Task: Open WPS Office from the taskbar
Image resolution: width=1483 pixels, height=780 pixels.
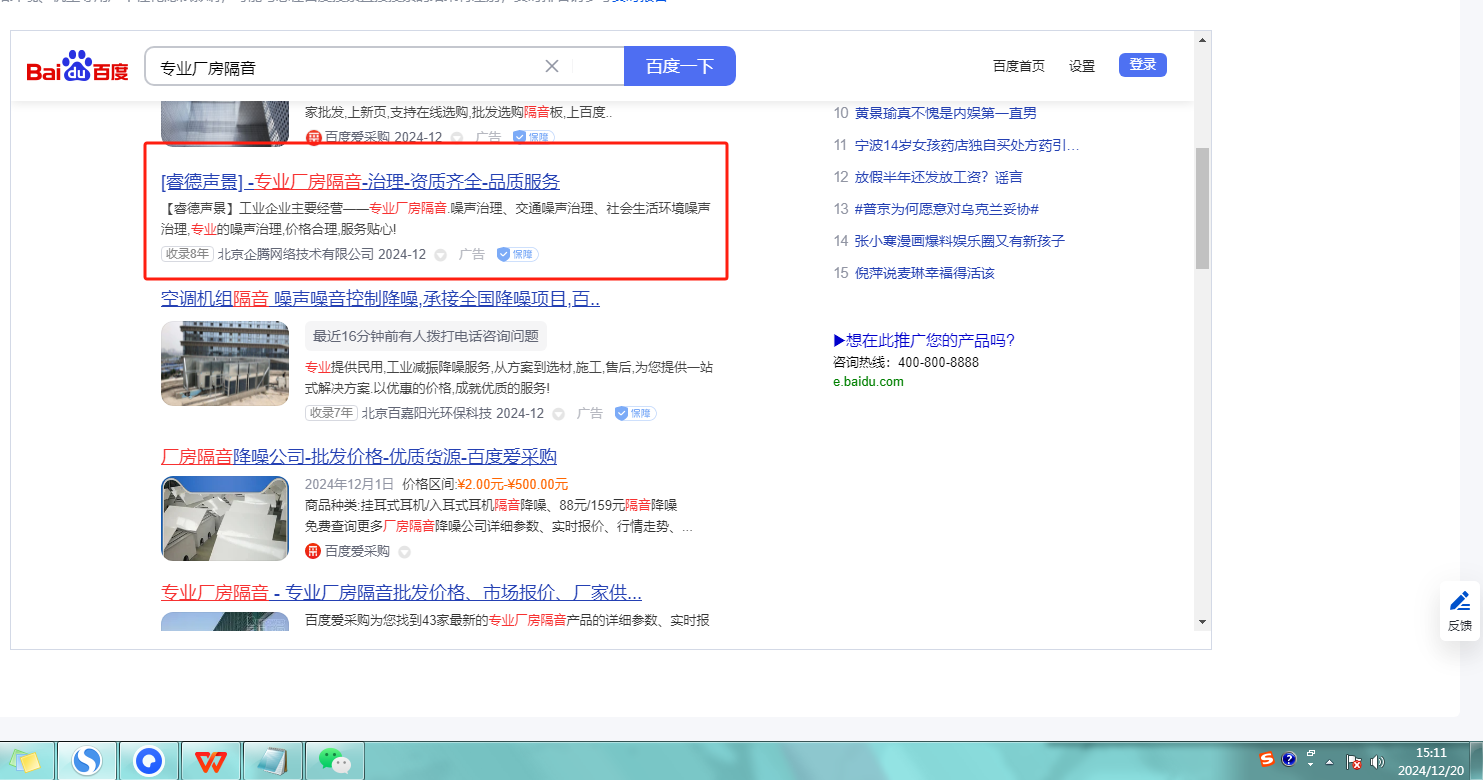Action: 210,761
